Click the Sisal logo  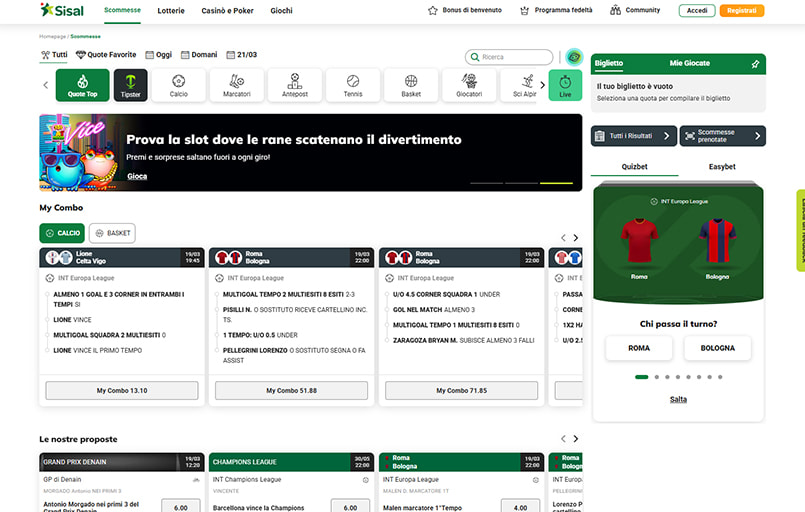pos(62,10)
